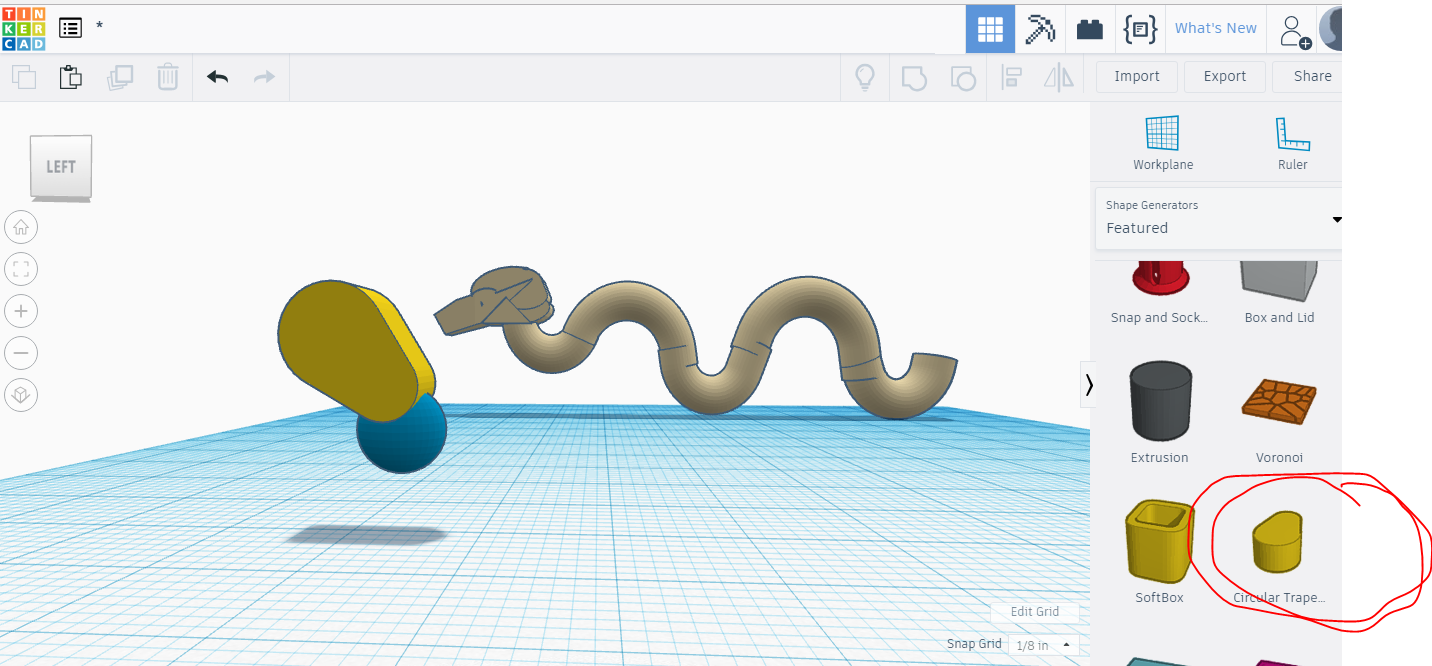
Task: Redo the last undone action
Action: click(264, 77)
